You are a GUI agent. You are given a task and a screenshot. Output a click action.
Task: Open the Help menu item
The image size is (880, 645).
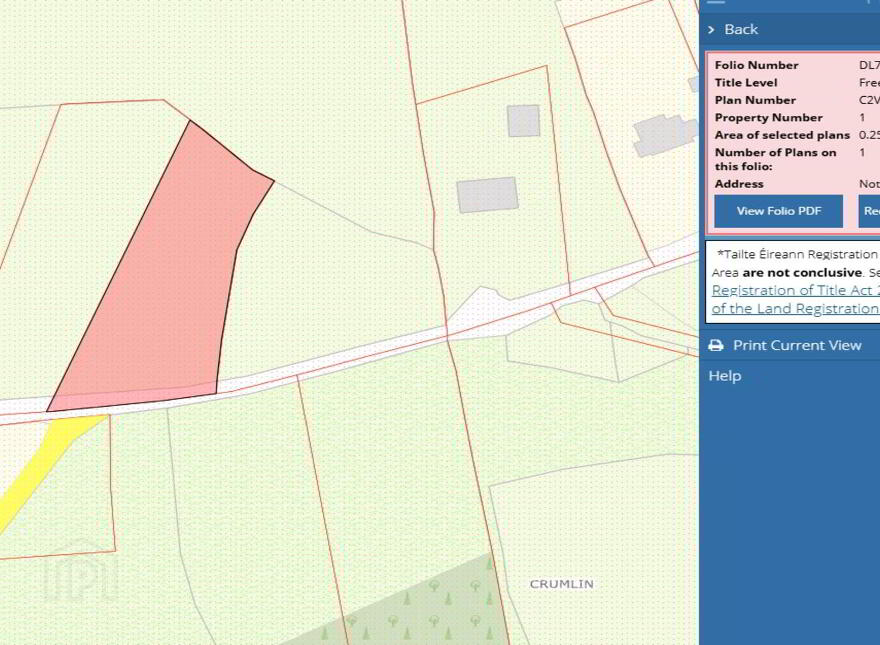(725, 376)
